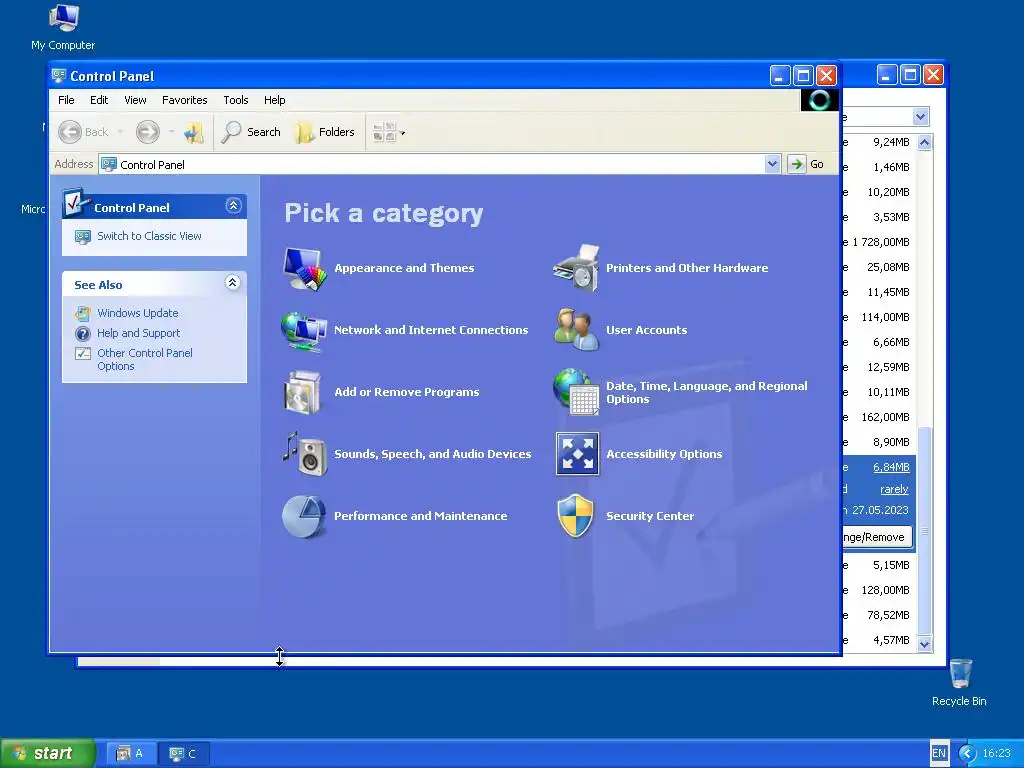Click the Search magnifier toolbar button
The image size is (1024, 768).
tap(251, 132)
